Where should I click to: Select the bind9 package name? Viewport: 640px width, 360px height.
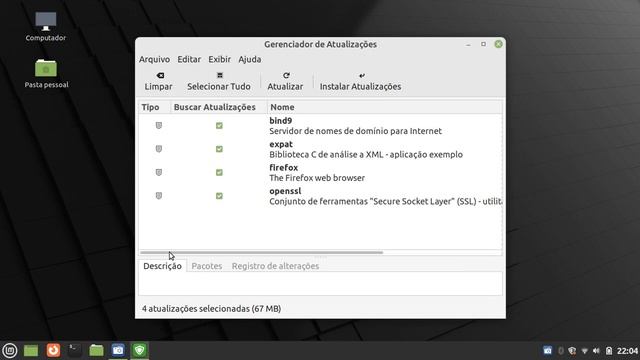(x=280, y=121)
